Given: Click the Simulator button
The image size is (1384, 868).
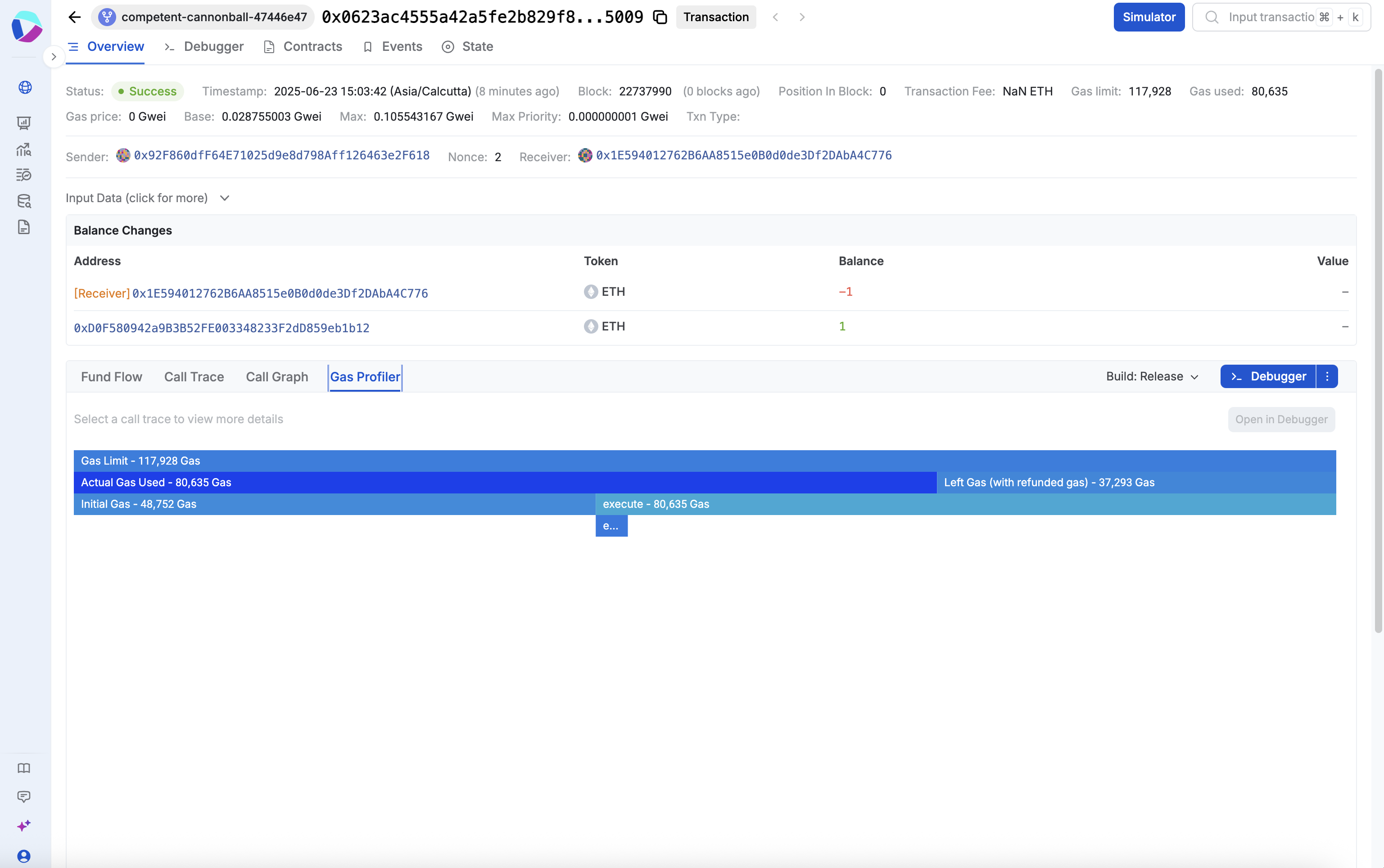Looking at the screenshot, I should [1149, 17].
